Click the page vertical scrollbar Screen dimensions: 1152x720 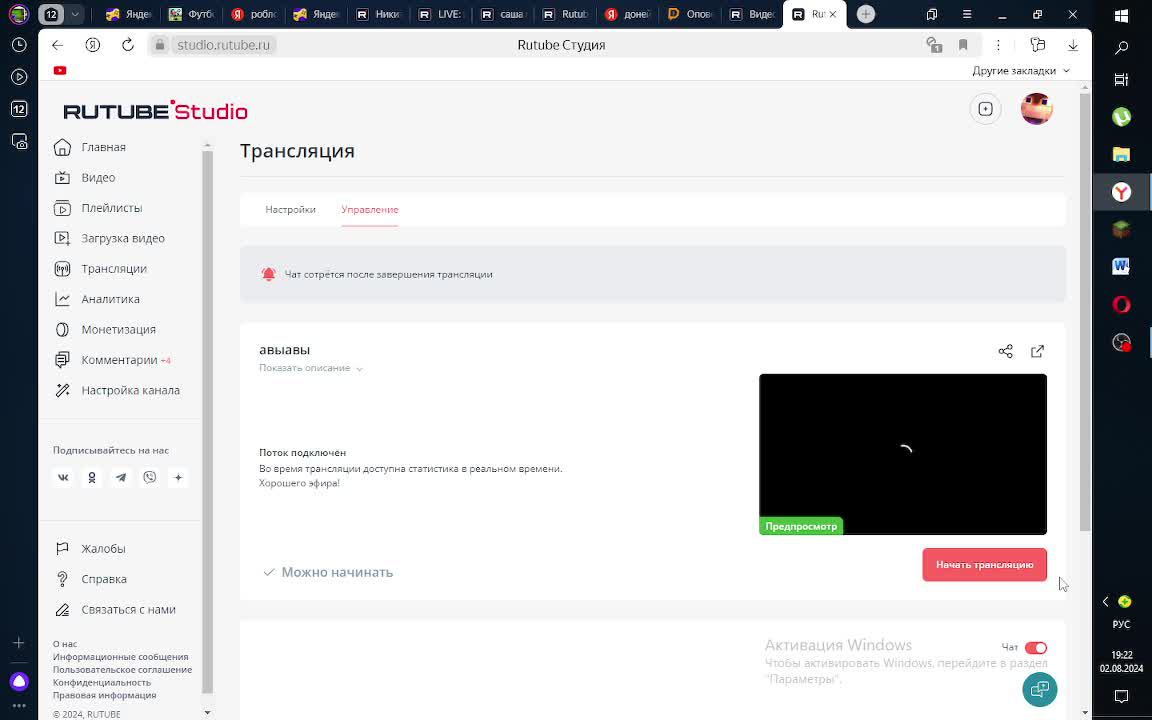click(1084, 312)
